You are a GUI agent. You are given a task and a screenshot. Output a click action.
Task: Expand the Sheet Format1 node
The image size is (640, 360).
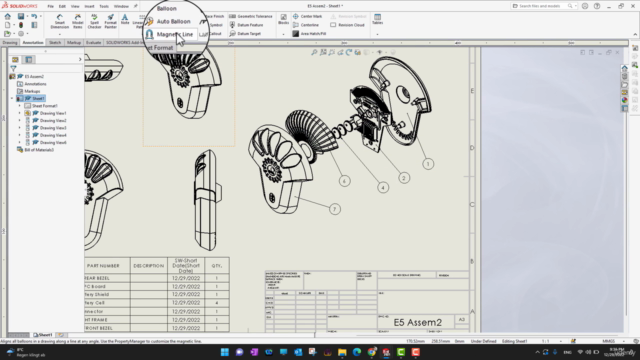pyautogui.click(x=20, y=106)
